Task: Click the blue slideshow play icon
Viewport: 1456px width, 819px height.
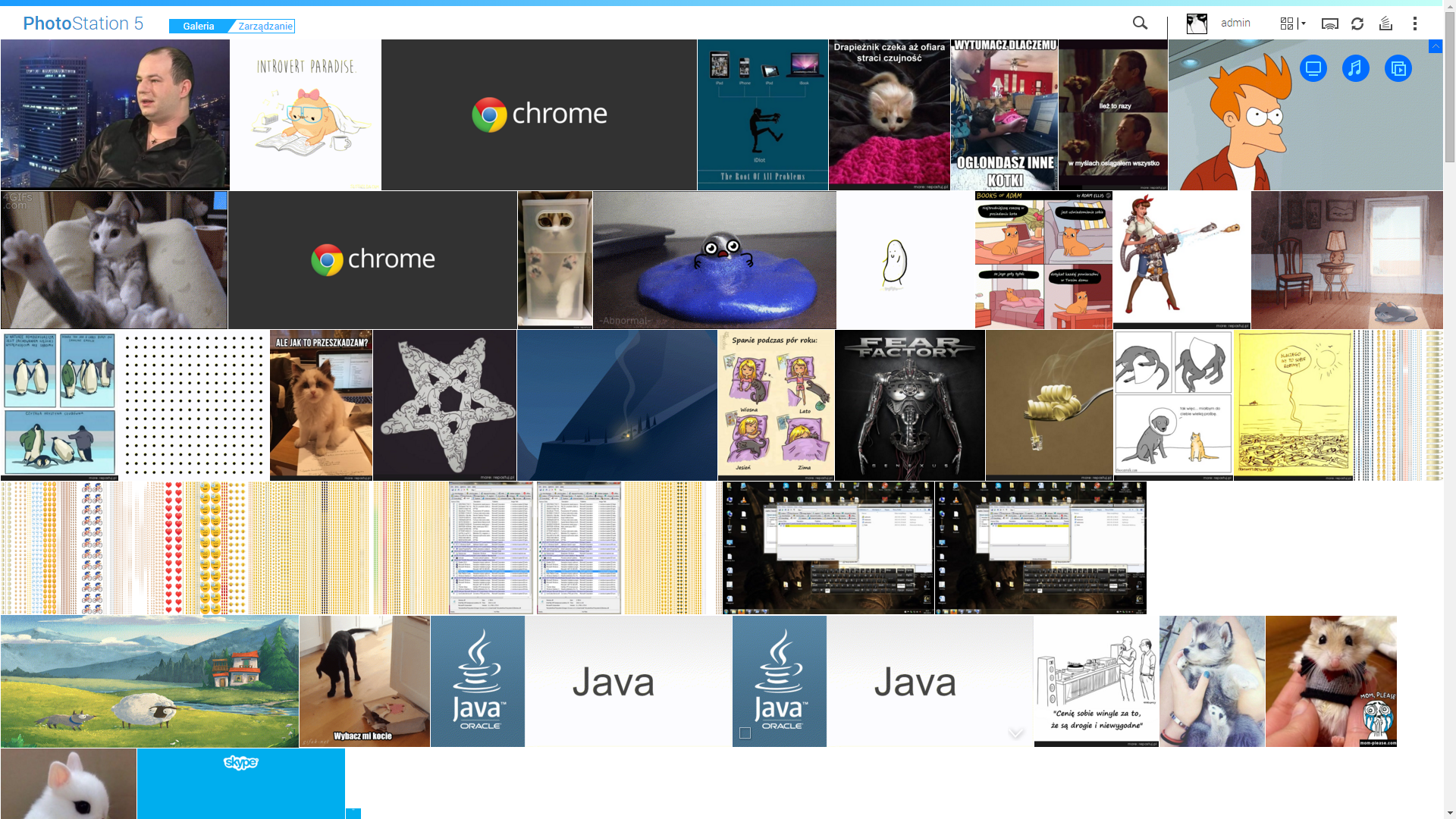Action: [1398, 68]
